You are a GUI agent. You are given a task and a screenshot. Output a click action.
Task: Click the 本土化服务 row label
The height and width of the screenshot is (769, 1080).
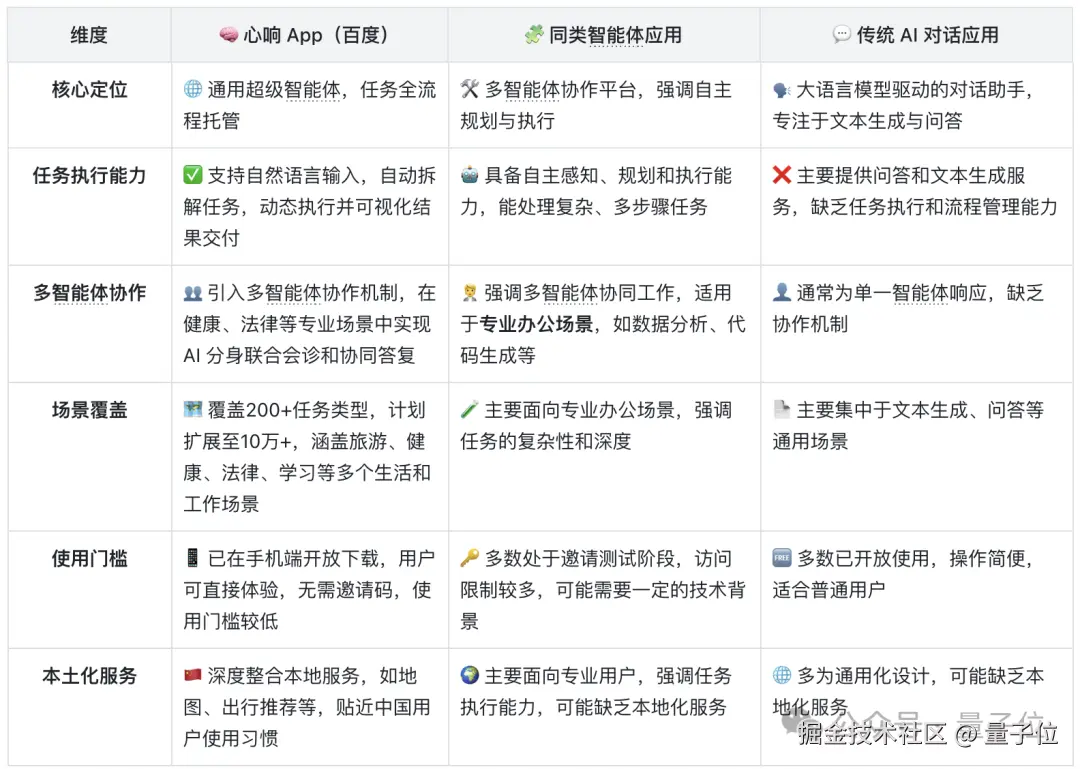tap(90, 676)
